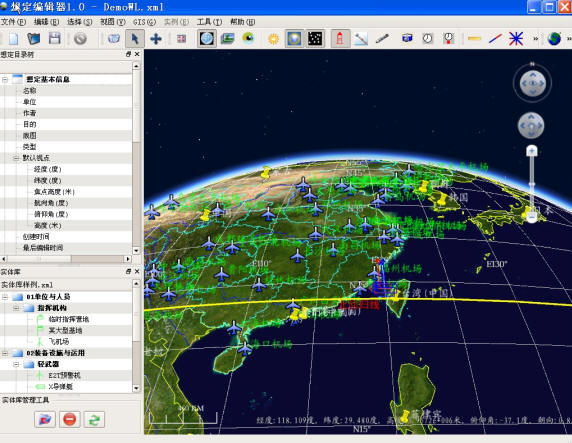This screenshot has height=443, width=572.
Task: Toggle the atmosphere glow toolbar button
Action: 294,38
